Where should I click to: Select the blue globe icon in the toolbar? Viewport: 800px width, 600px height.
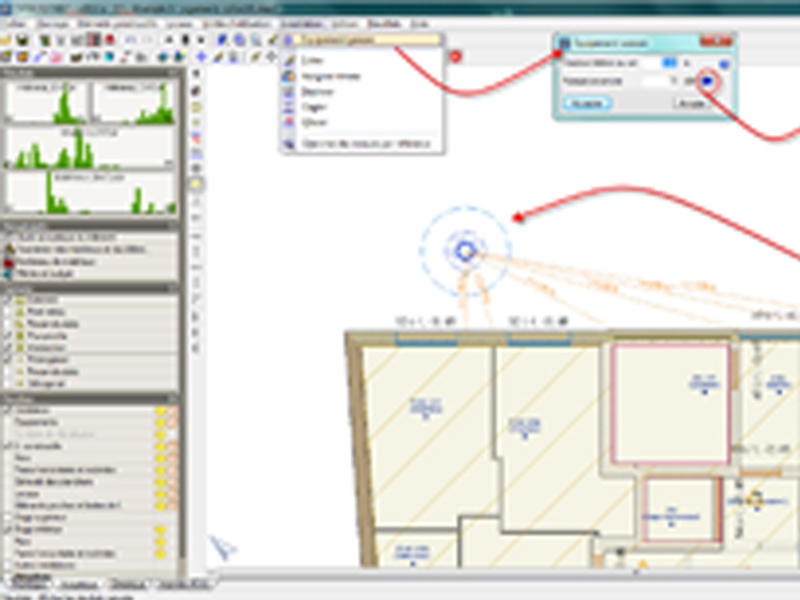point(238,40)
